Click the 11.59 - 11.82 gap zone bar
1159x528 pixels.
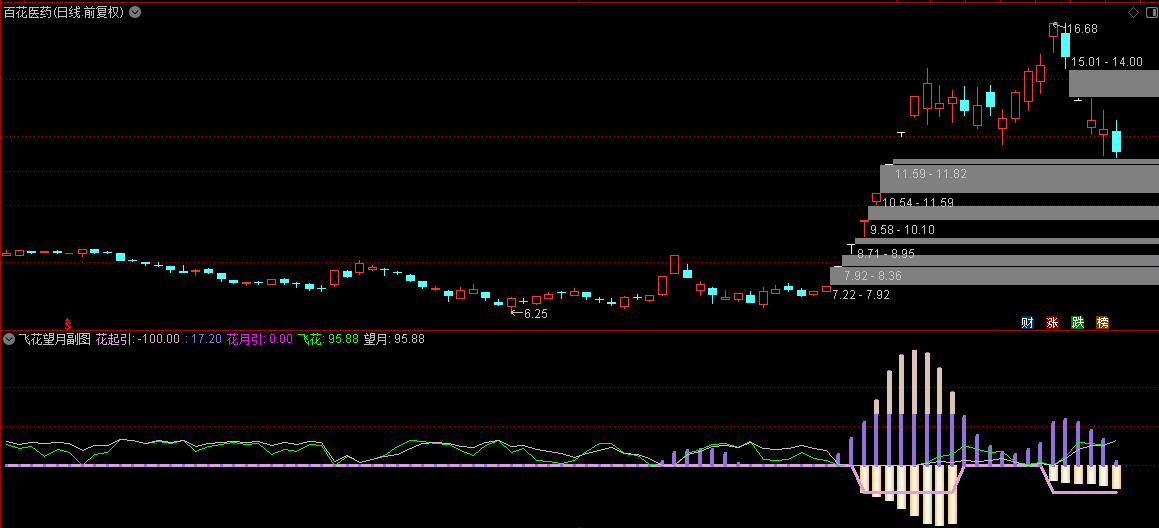pos(1019,178)
